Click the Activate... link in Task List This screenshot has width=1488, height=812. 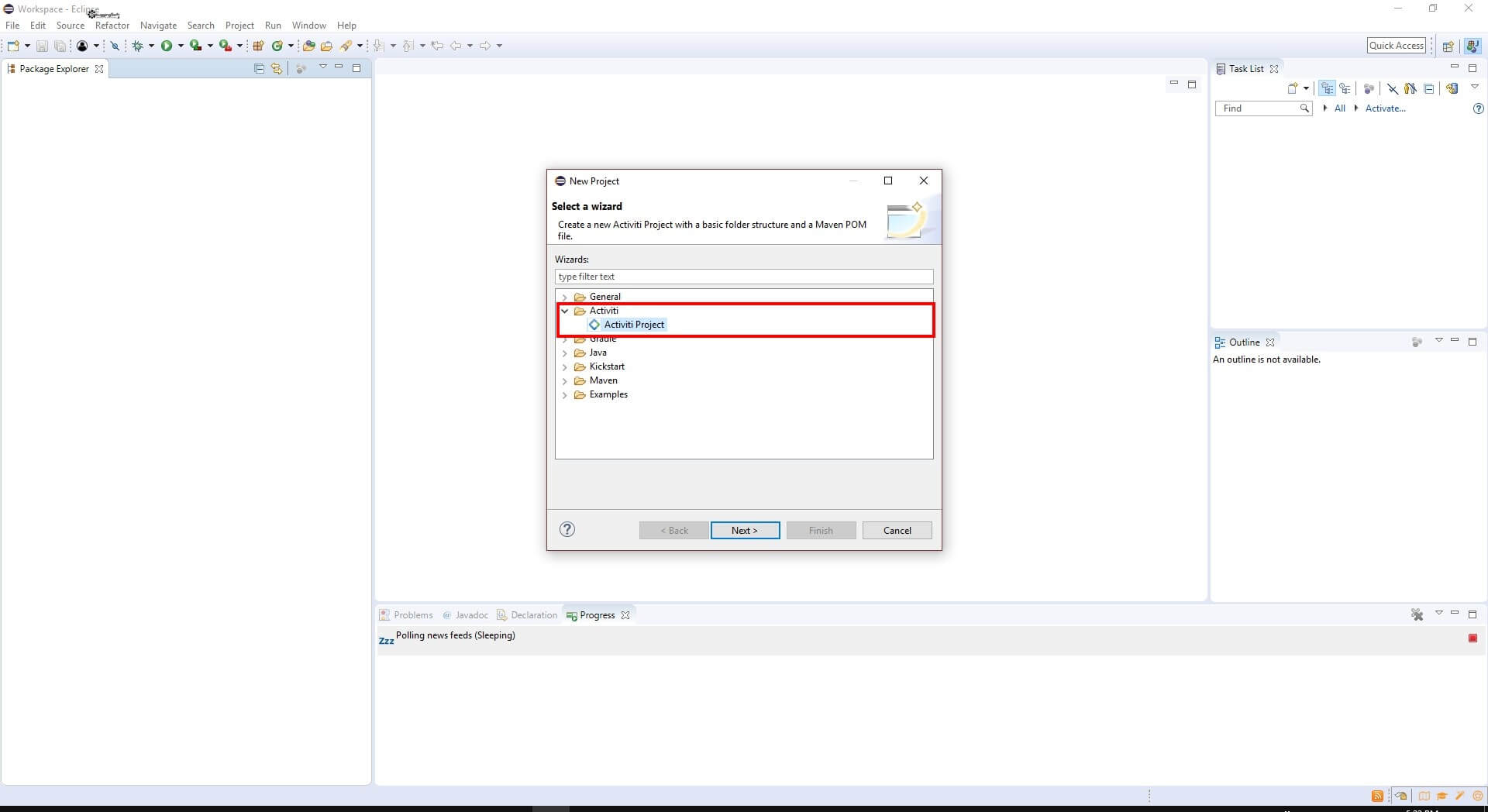pyautogui.click(x=1385, y=108)
